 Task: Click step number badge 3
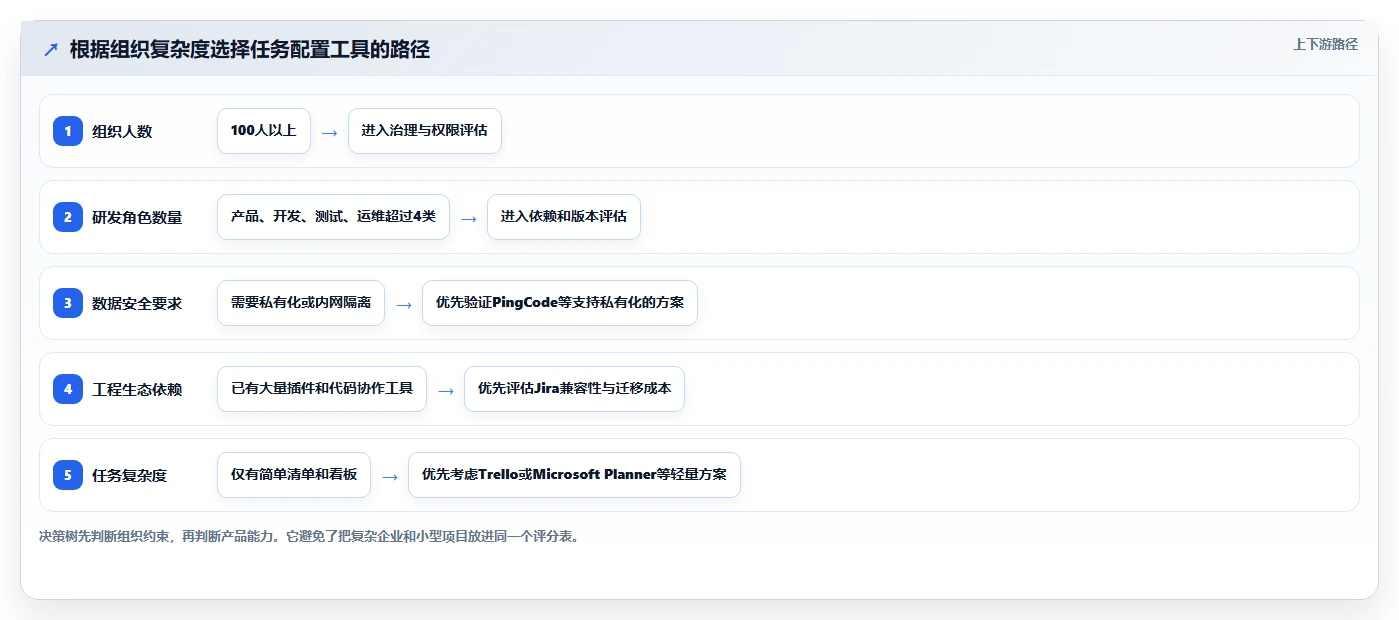point(68,303)
